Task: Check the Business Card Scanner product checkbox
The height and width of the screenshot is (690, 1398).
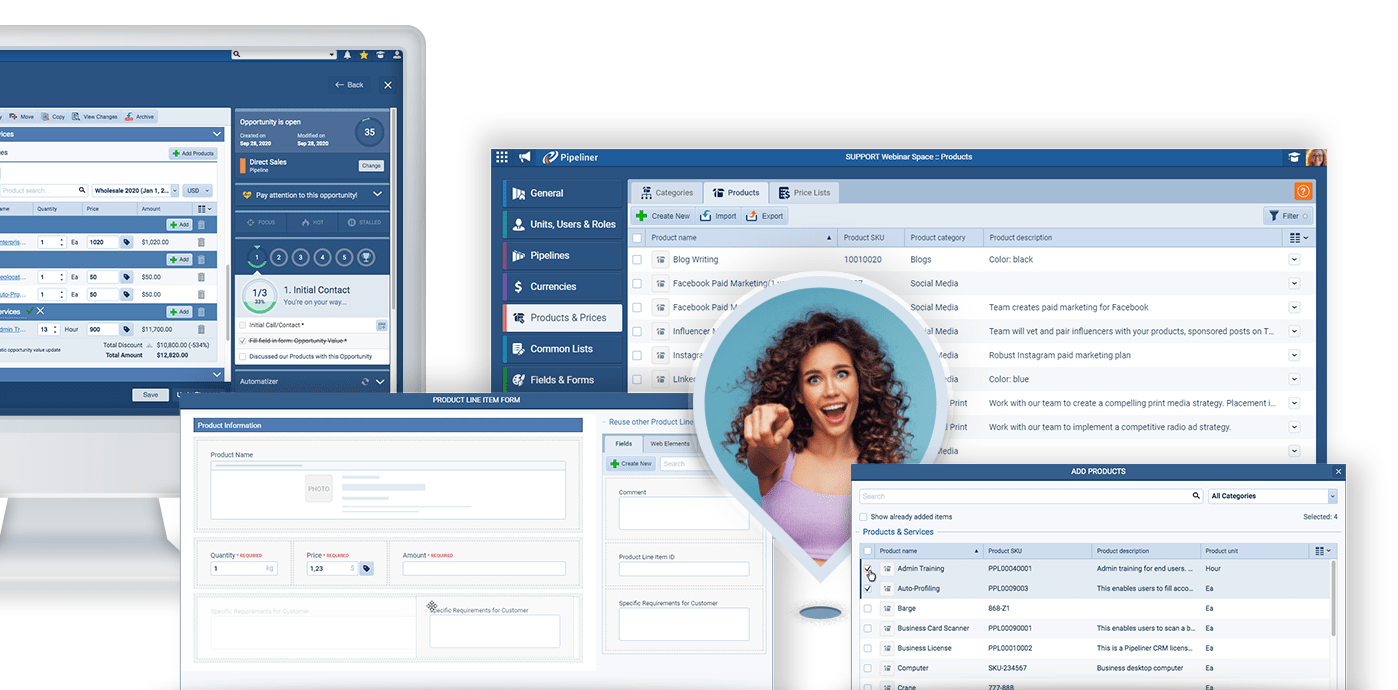Action: [867, 628]
